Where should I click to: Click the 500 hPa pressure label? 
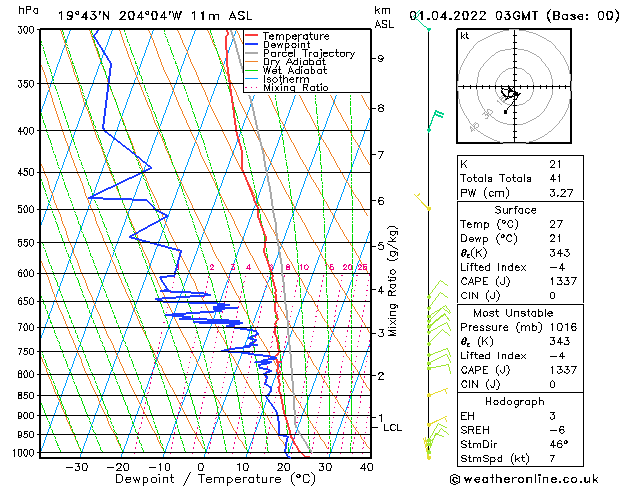(26, 209)
